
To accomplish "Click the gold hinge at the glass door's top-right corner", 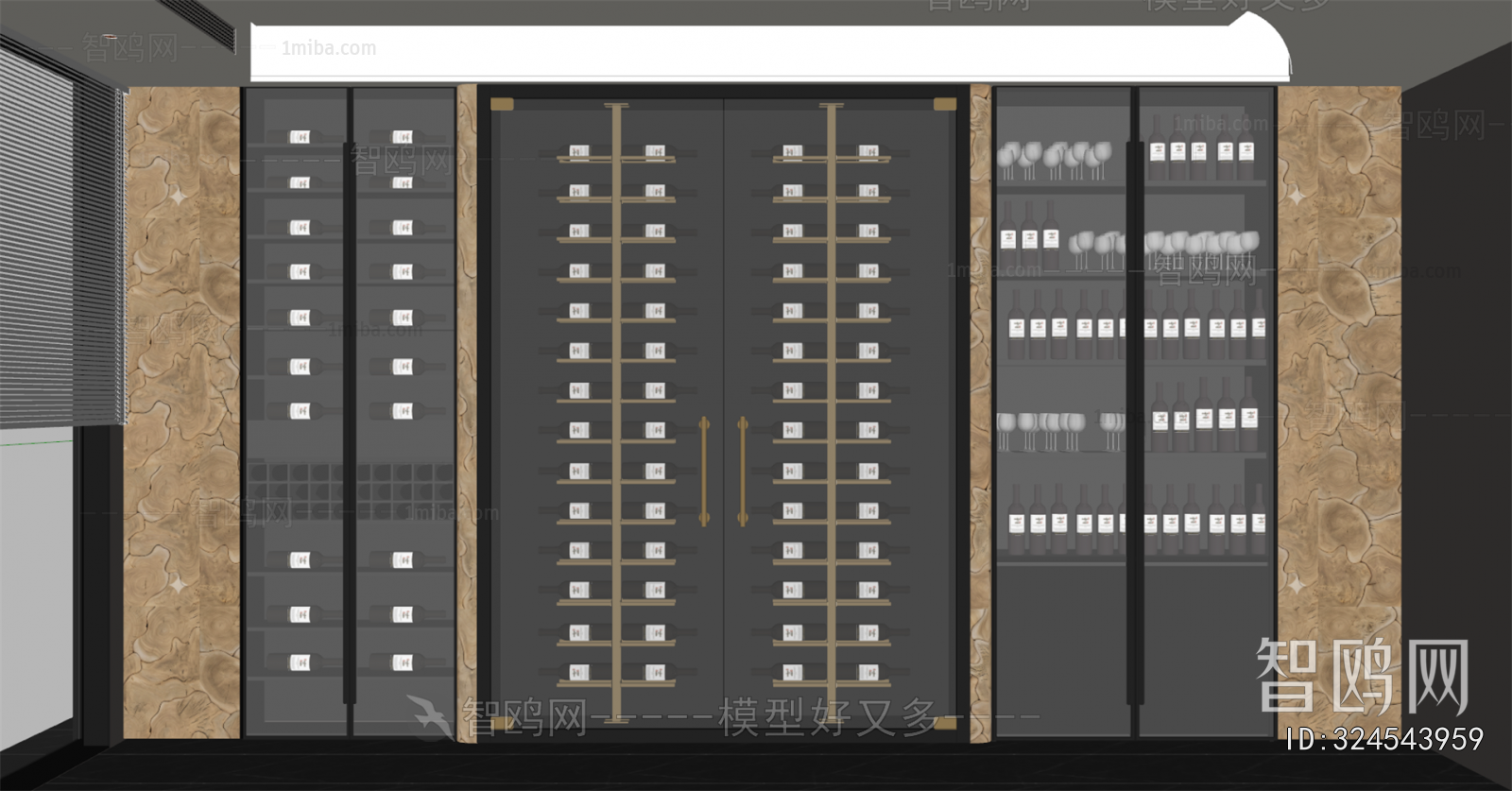I will pyautogui.click(x=945, y=104).
